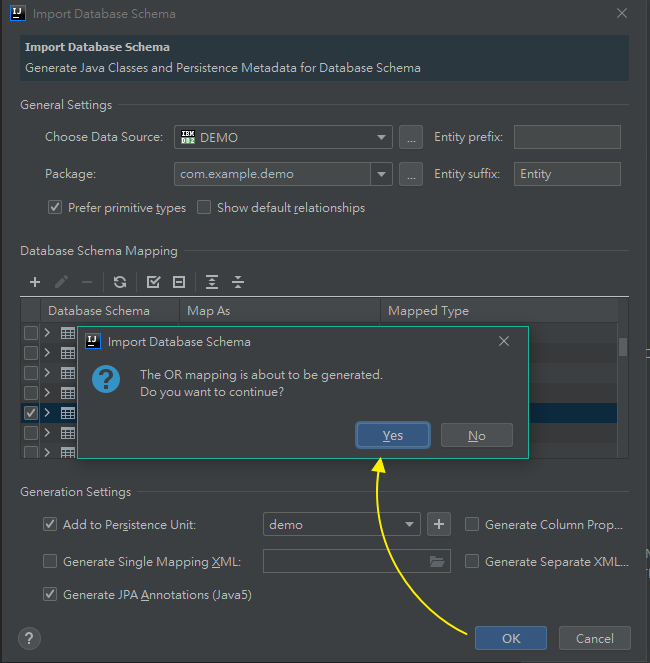
Task: Confirm with the Yes button
Action: click(393, 435)
